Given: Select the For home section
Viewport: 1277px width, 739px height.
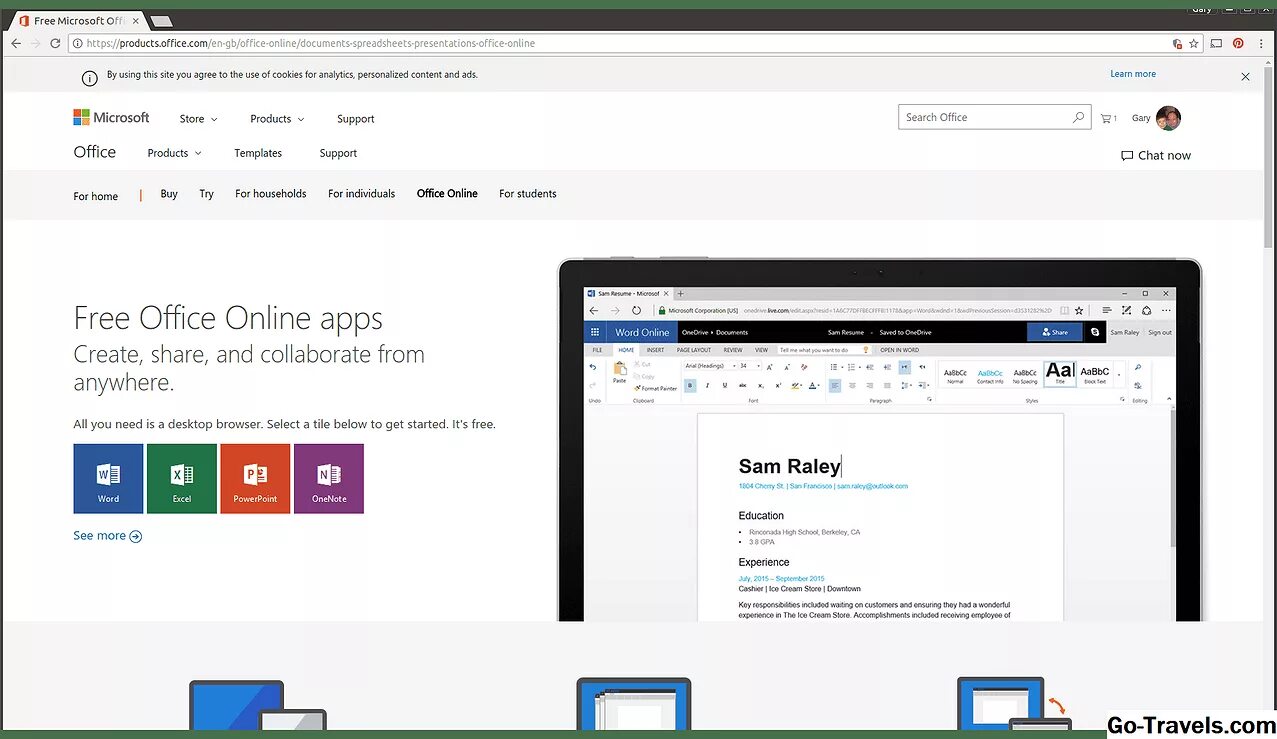Looking at the screenshot, I should click(x=95, y=196).
